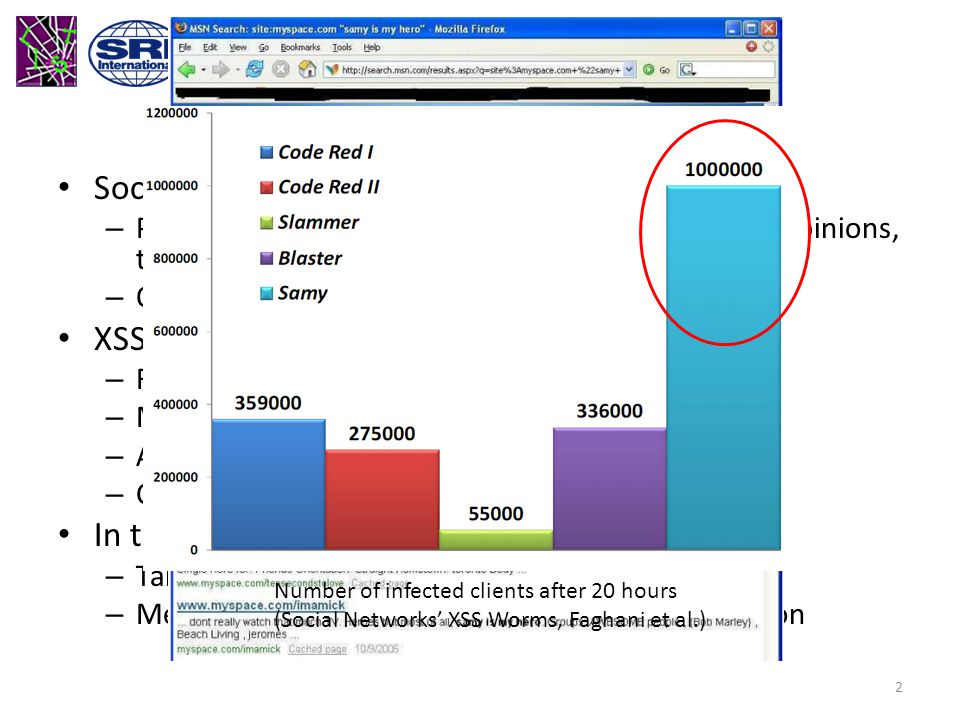Click the Firefox logo in title bar
This screenshot has width=960, height=720.
181,28
